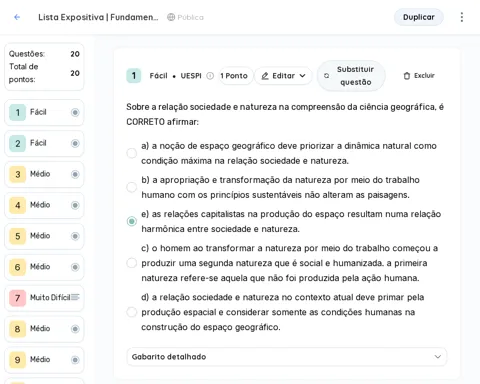Click the 'Pública' visibility label
This screenshot has height=384, width=480.
coord(190,17)
